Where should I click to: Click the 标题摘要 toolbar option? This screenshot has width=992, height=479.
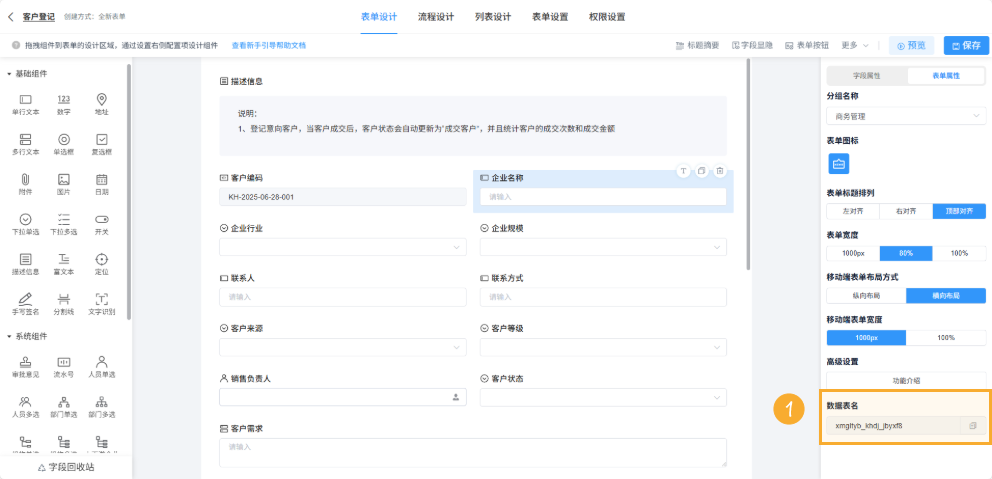(697, 46)
